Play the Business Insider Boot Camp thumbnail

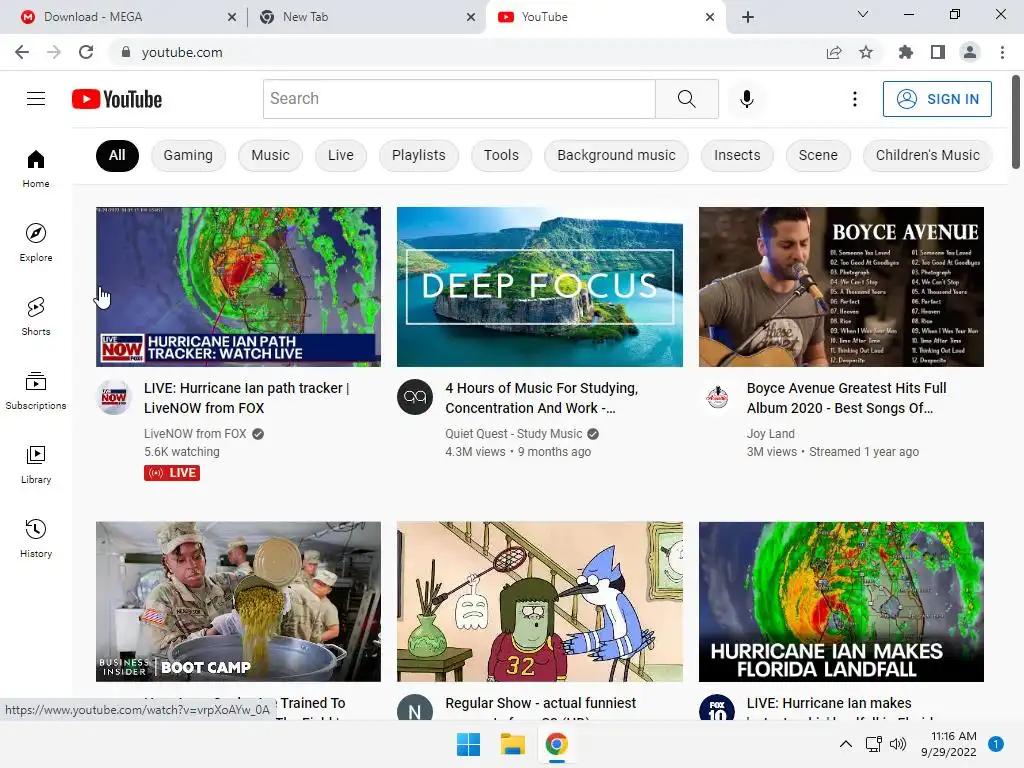point(238,601)
